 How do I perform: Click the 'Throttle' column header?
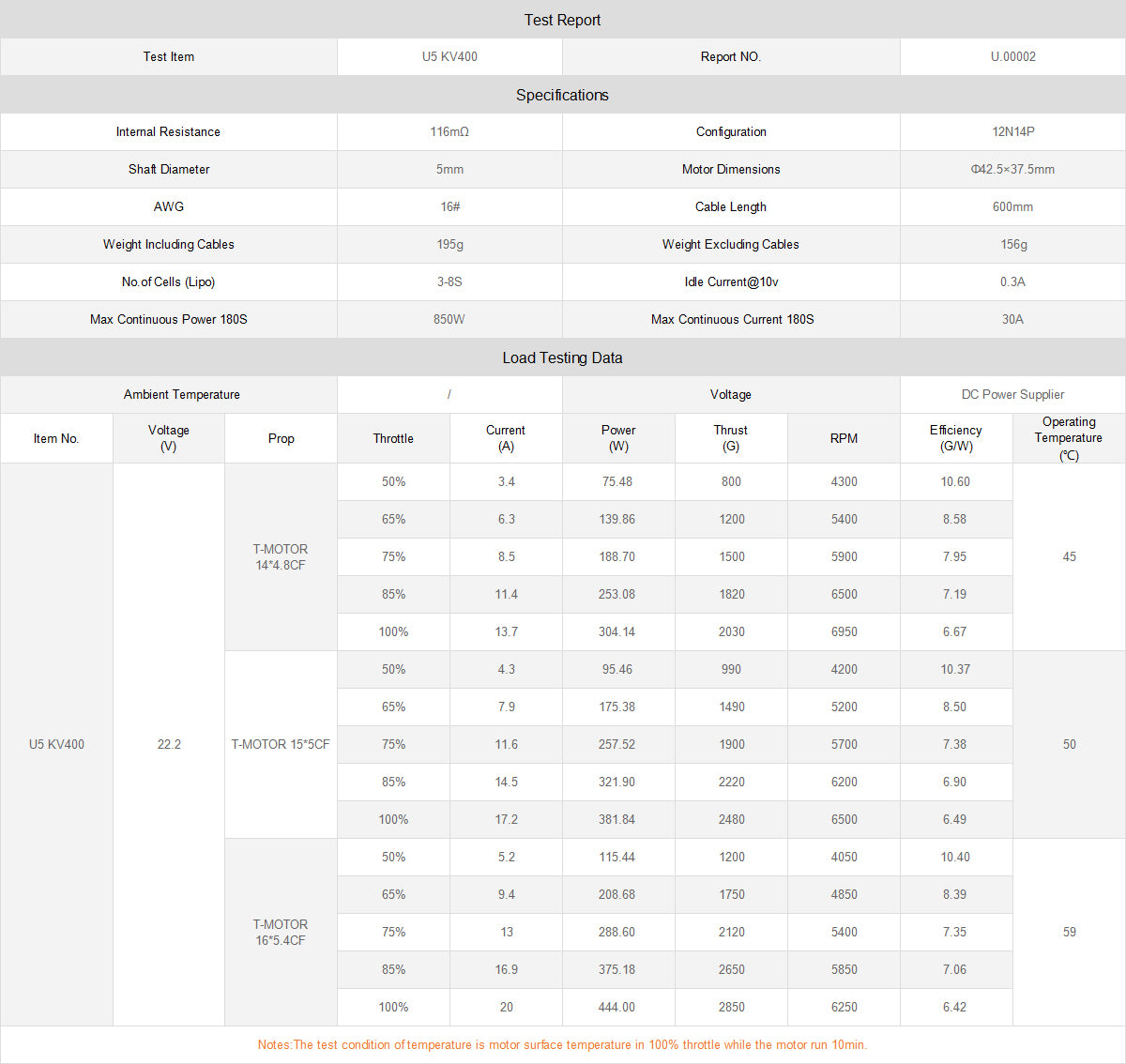[393, 438]
